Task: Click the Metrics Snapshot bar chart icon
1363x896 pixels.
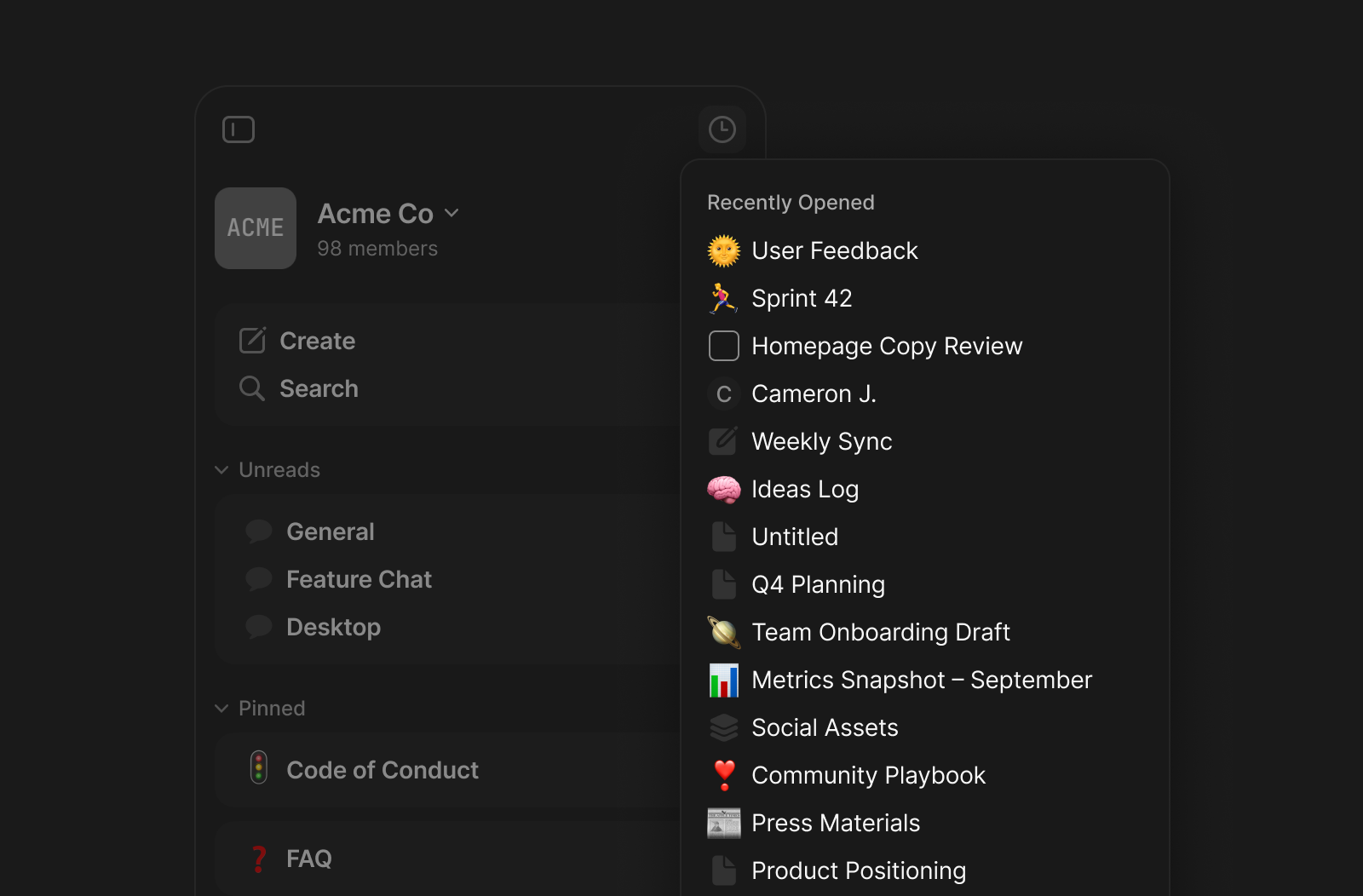Action: [724, 680]
